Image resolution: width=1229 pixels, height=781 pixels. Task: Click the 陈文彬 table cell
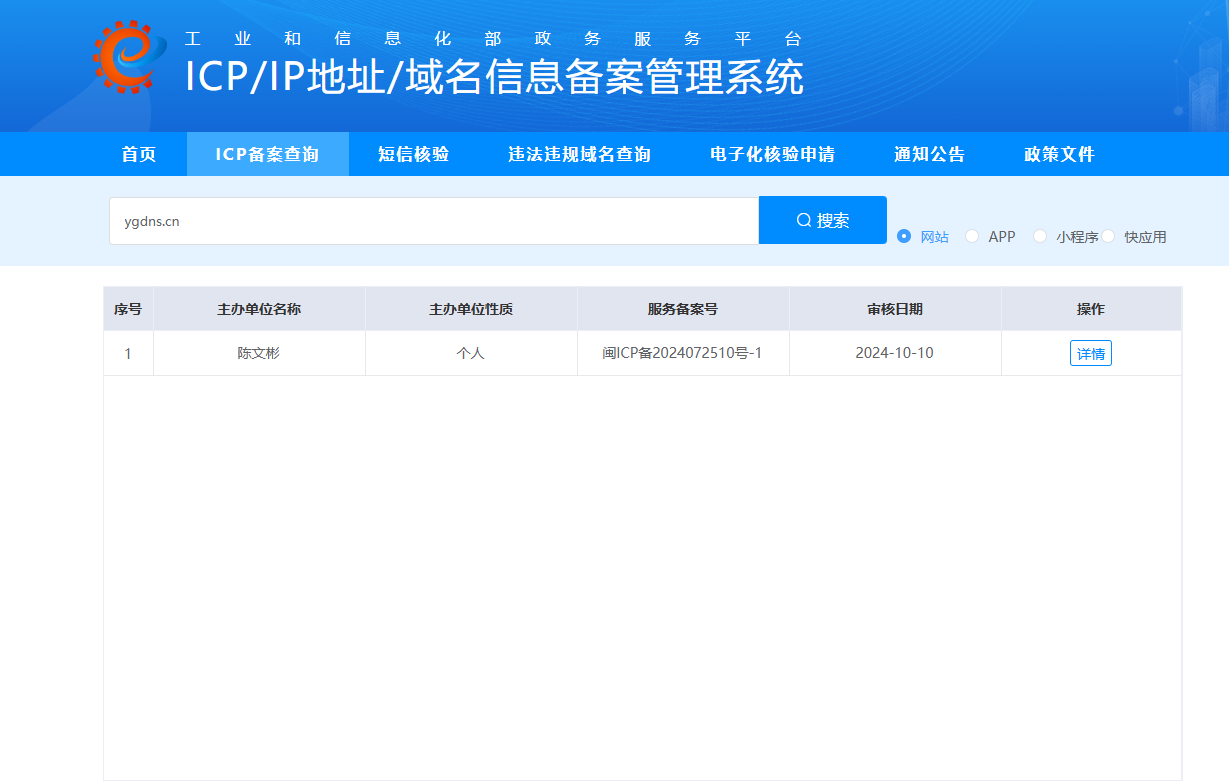(259, 353)
